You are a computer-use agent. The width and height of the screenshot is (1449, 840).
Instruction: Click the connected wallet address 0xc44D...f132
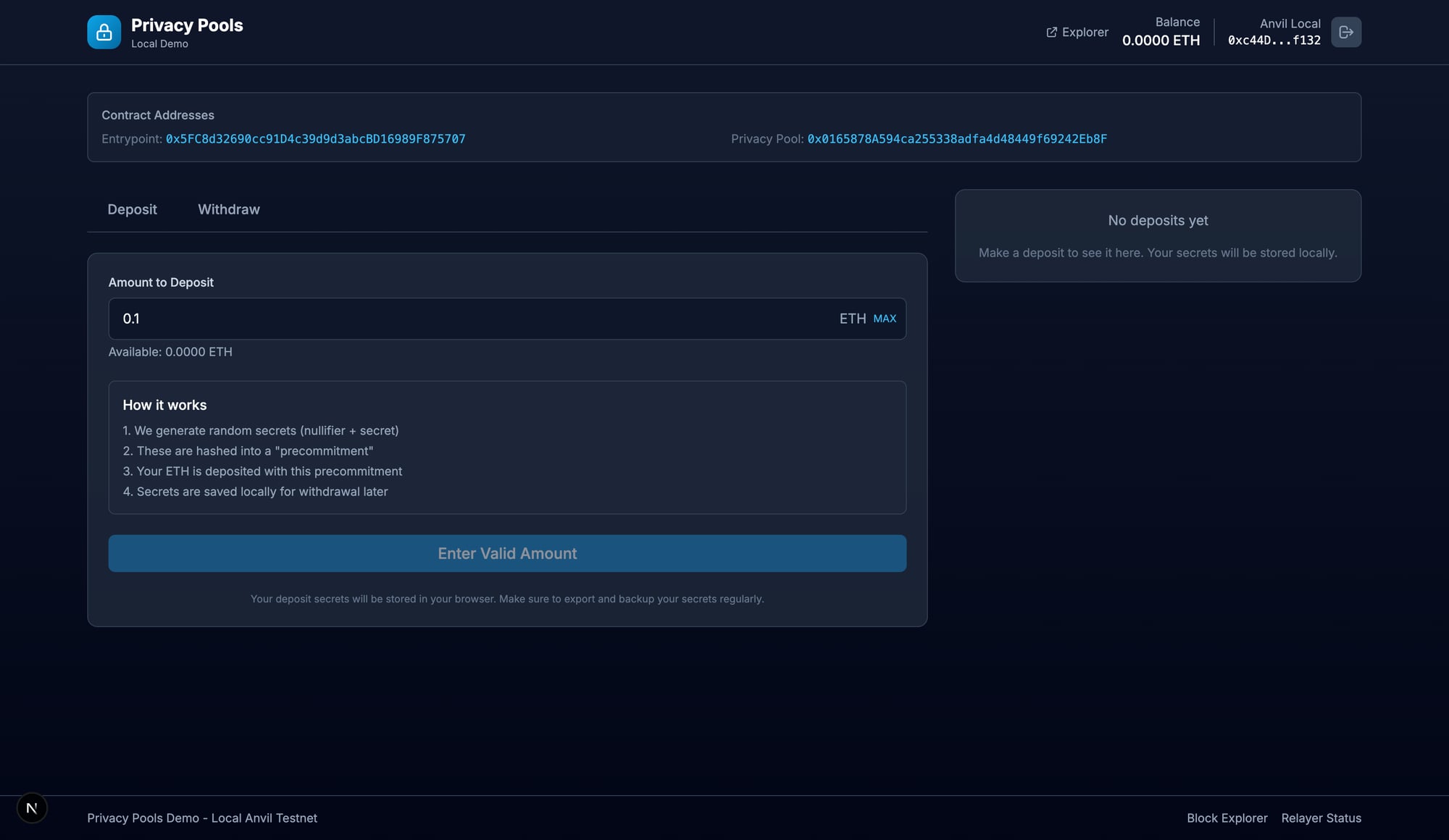1274,41
